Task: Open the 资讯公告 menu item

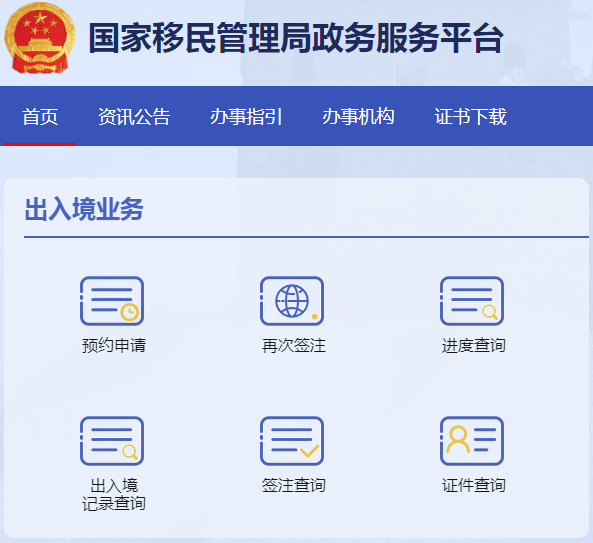Action: pyautogui.click(x=134, y=116)
